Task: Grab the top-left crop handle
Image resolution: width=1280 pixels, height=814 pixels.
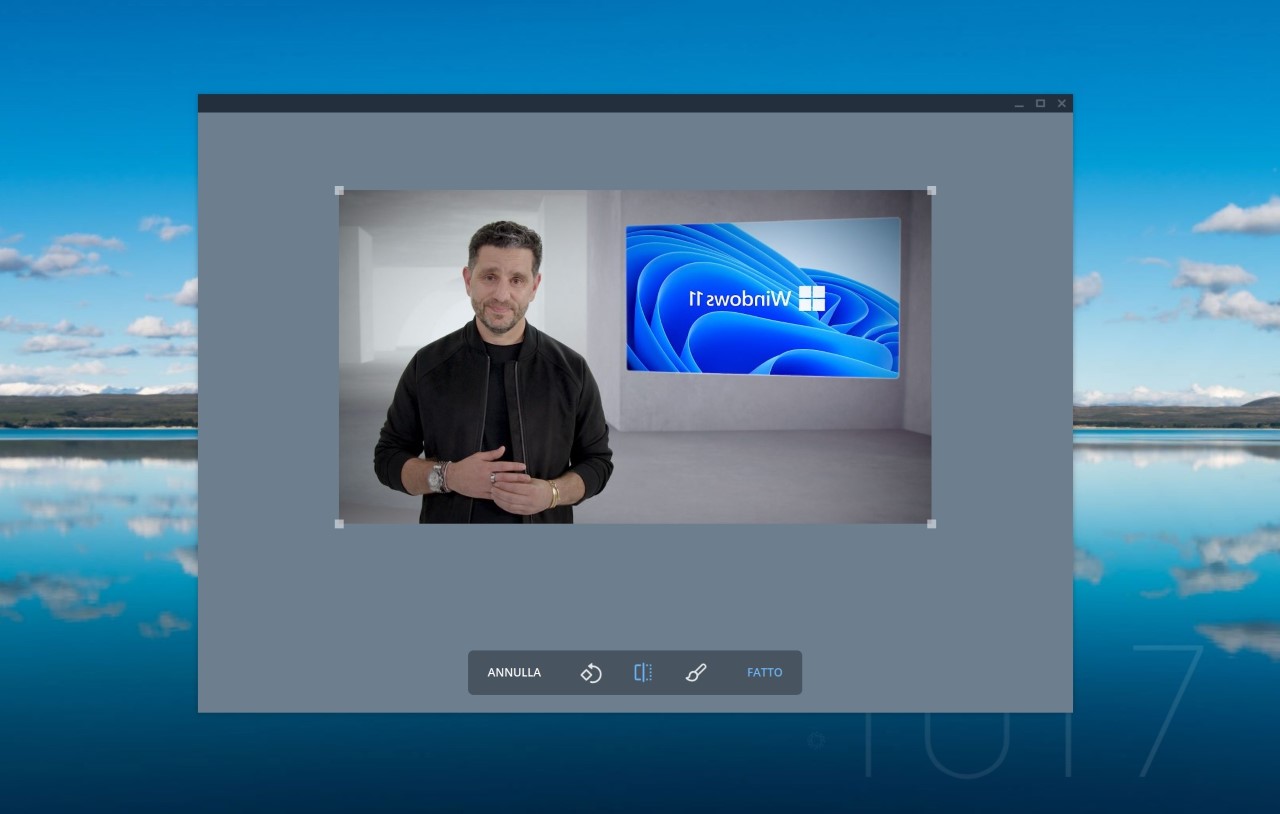Action: pyautogui.click(x=339, y=190)
